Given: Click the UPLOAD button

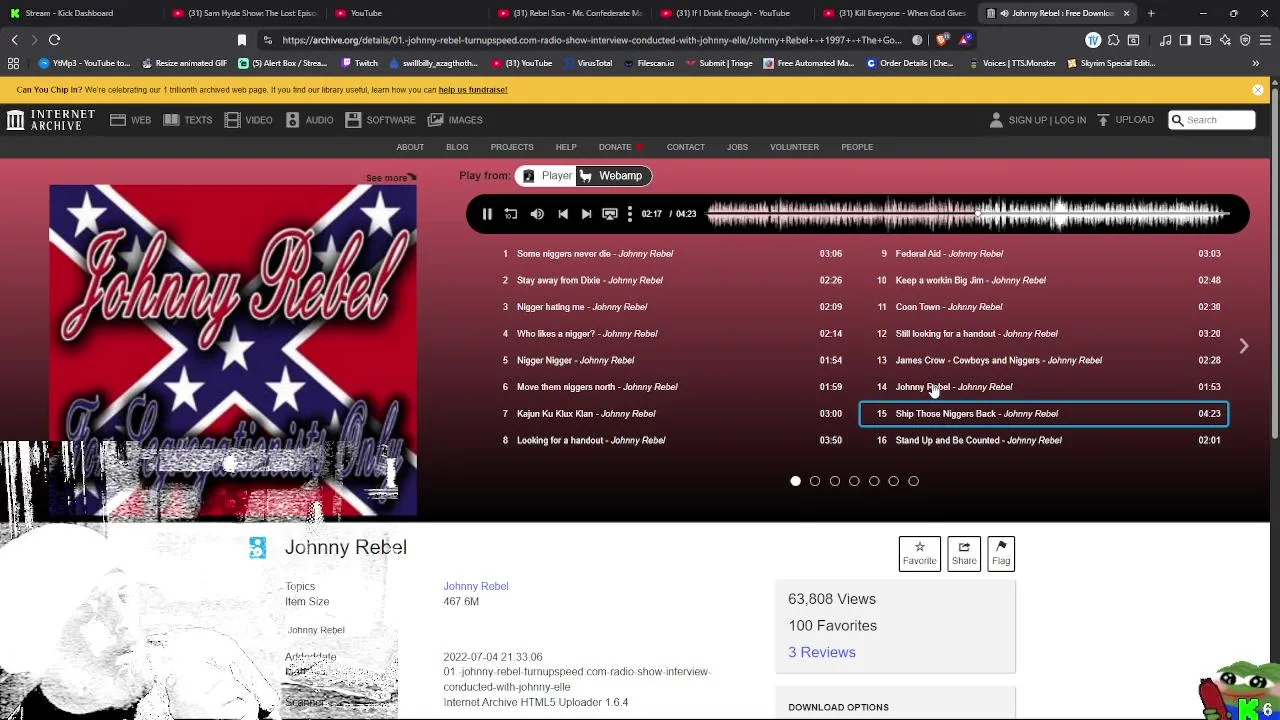Looking at the screenshot, I should click(x=1125, y=120).
